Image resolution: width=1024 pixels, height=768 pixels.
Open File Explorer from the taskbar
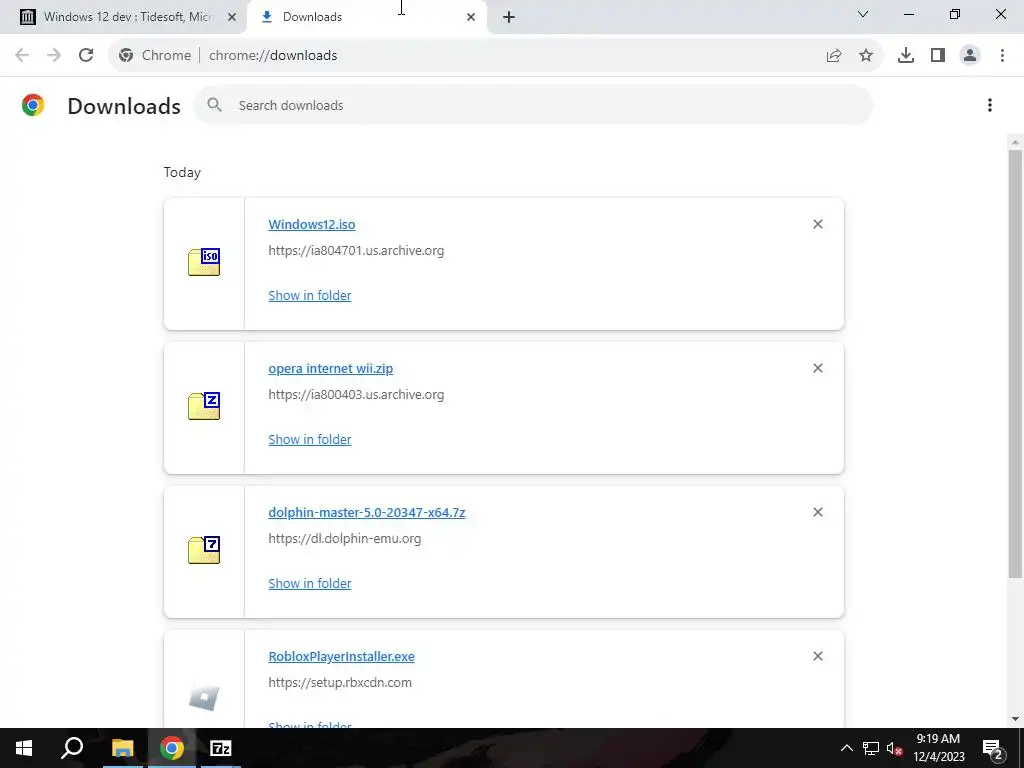tap(122, 748)
